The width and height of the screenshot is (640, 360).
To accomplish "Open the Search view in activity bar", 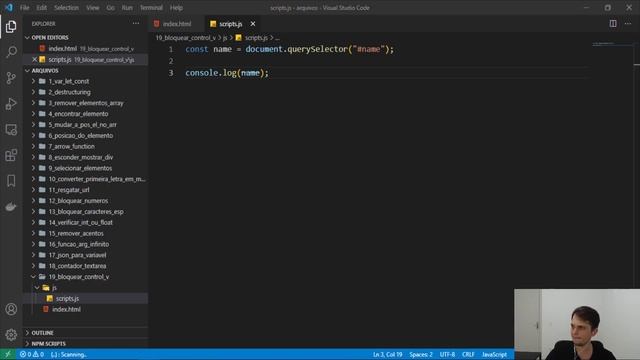I will tap(11, 52).
